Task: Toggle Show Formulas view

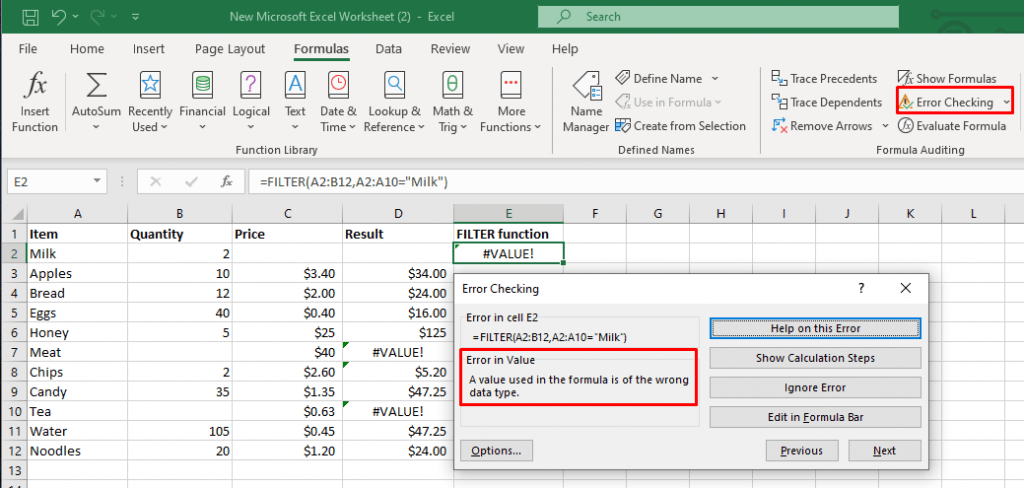Action: tap(946, 78)
